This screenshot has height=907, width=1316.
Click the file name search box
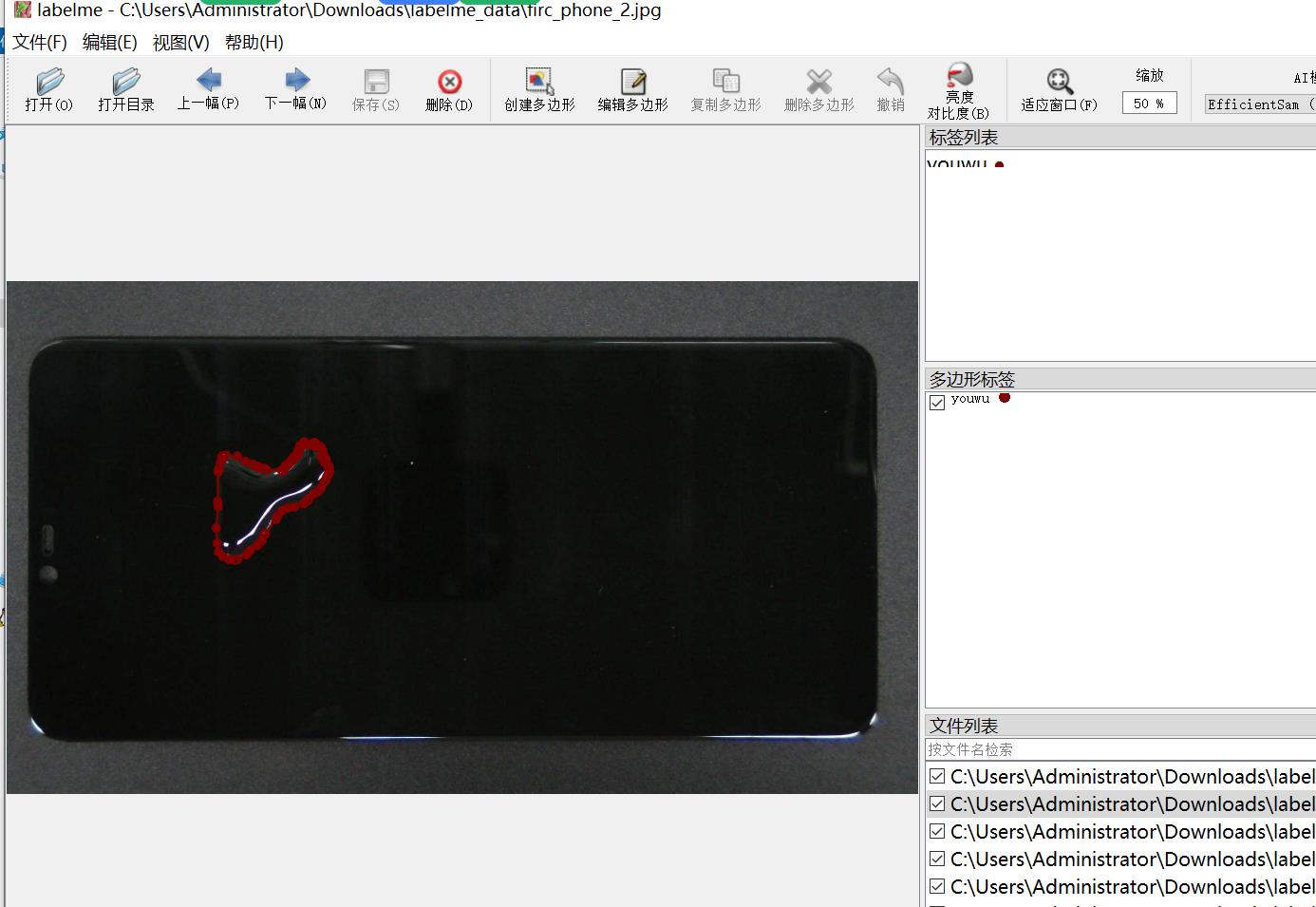(1120, 749)
